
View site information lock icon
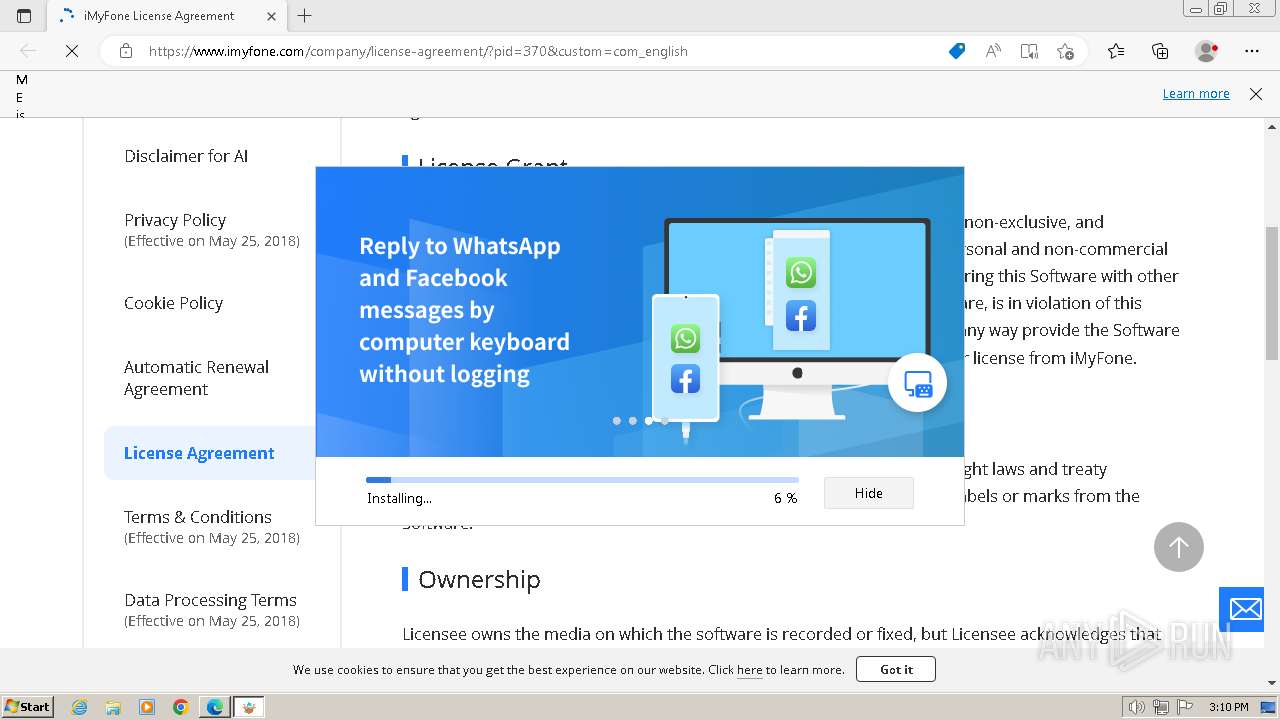pyautogui.click(x=126, y=51)
